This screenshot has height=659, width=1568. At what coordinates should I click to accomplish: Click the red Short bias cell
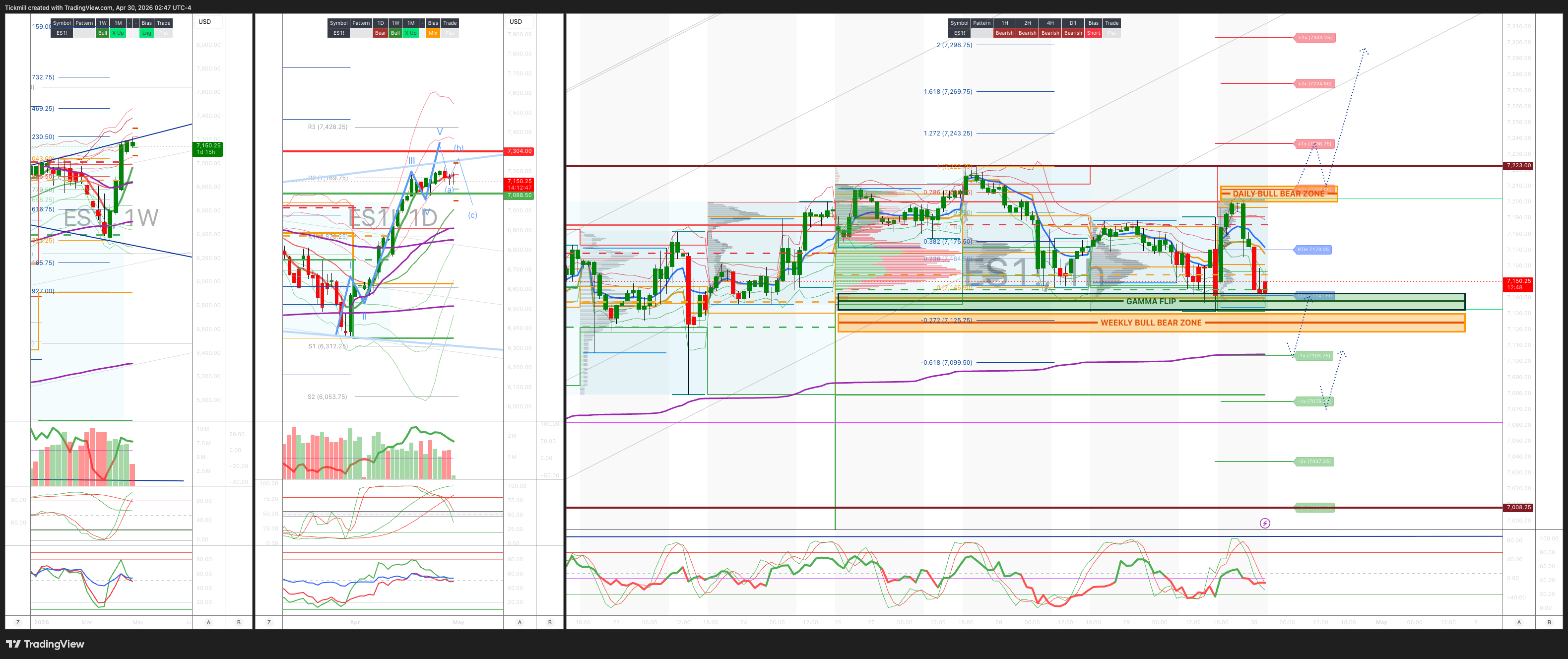coord(1093,33)
